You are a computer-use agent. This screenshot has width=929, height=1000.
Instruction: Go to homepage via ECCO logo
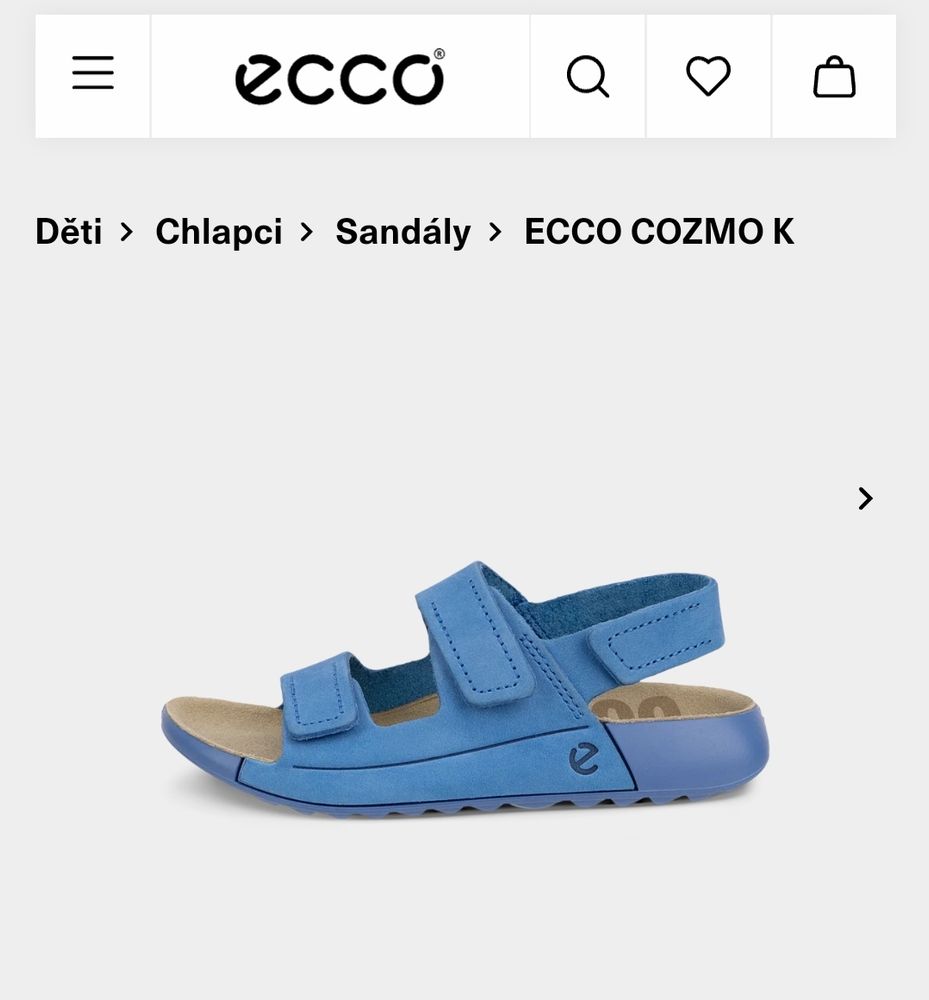tap(340, 77)
